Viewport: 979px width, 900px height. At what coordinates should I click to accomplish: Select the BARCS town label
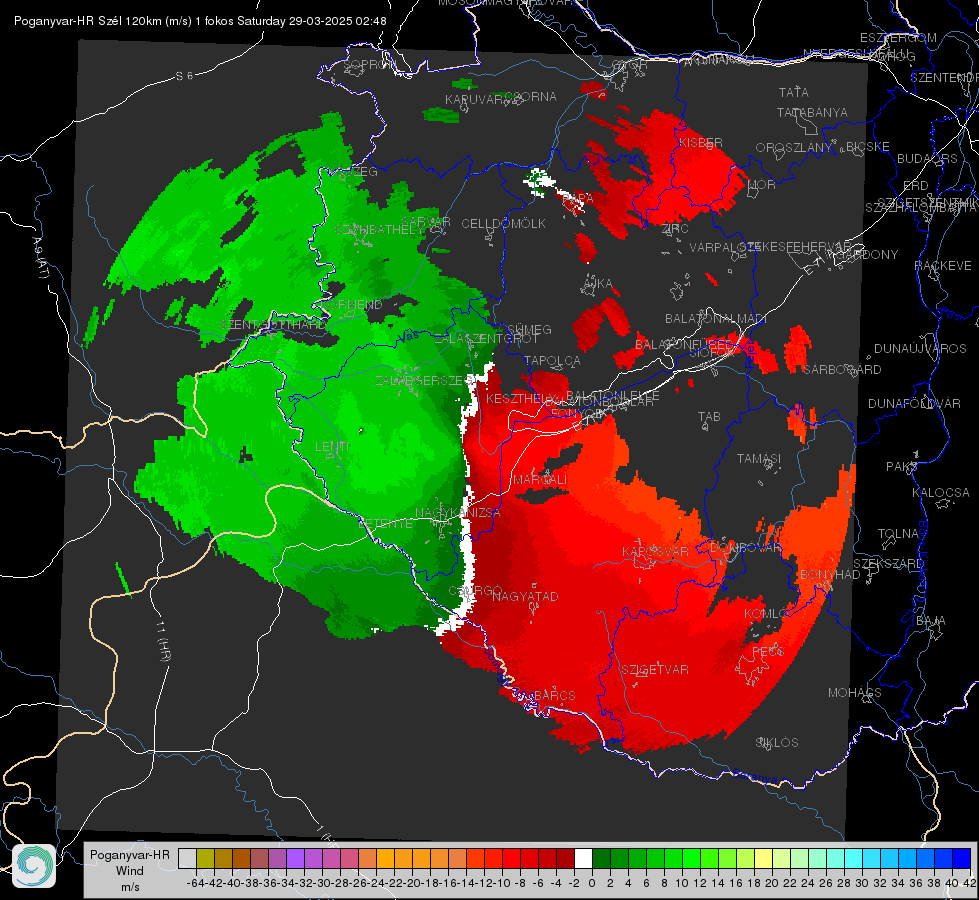(554, 695)
